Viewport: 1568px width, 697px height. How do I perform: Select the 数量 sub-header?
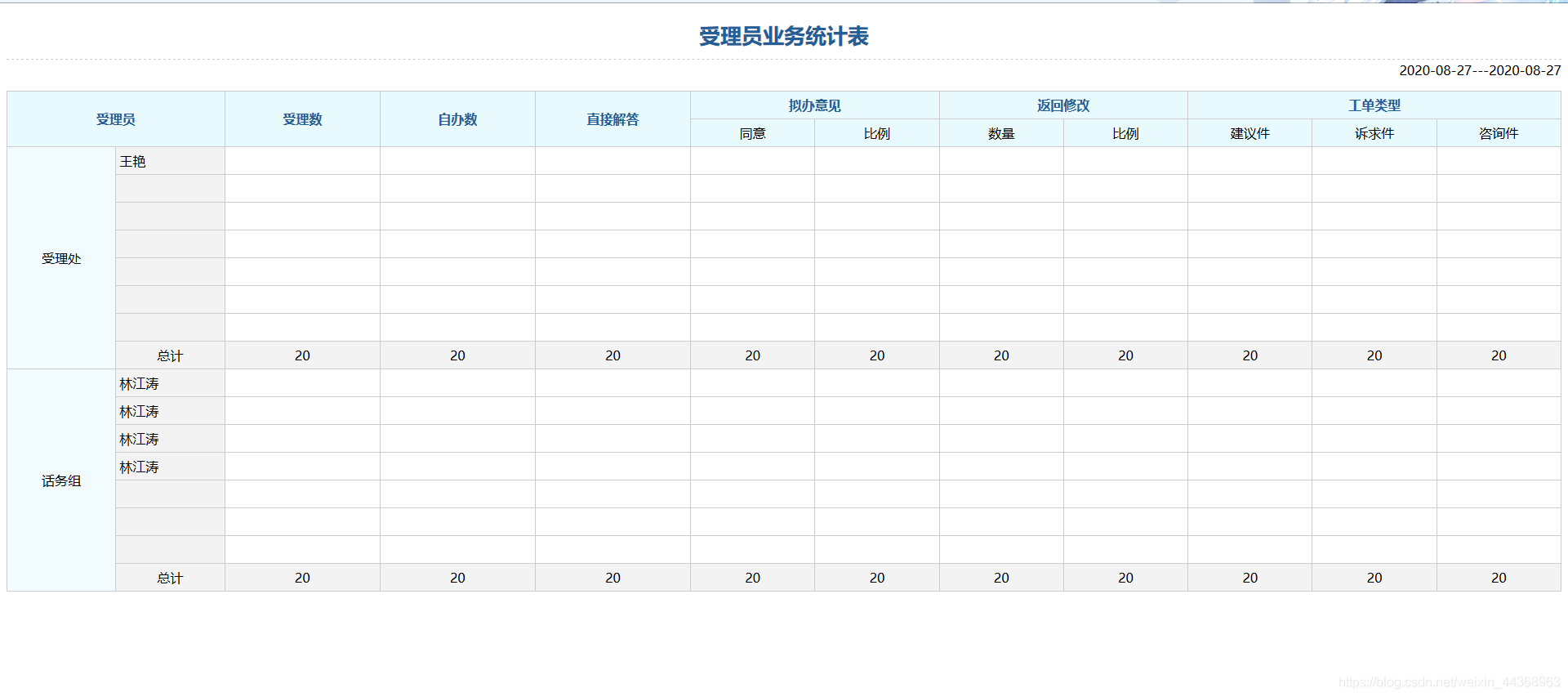coord(1001,133)
